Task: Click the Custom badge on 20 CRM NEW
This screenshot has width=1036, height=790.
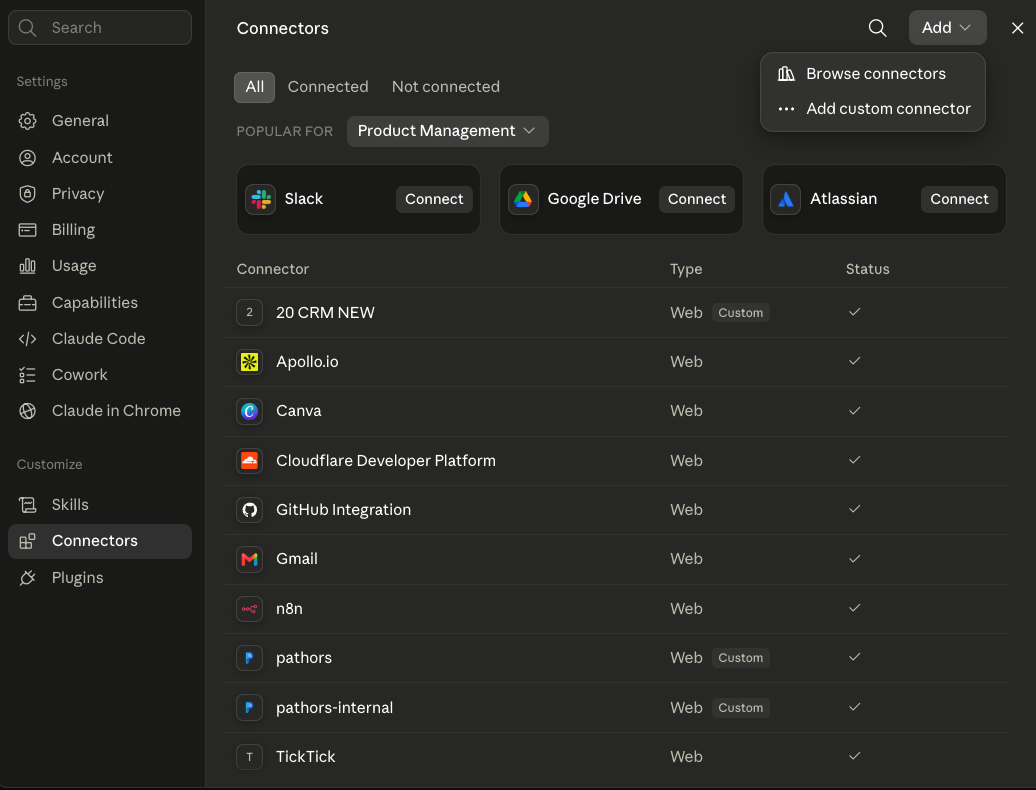Action: pyautogui.click(x=741, y=312)
